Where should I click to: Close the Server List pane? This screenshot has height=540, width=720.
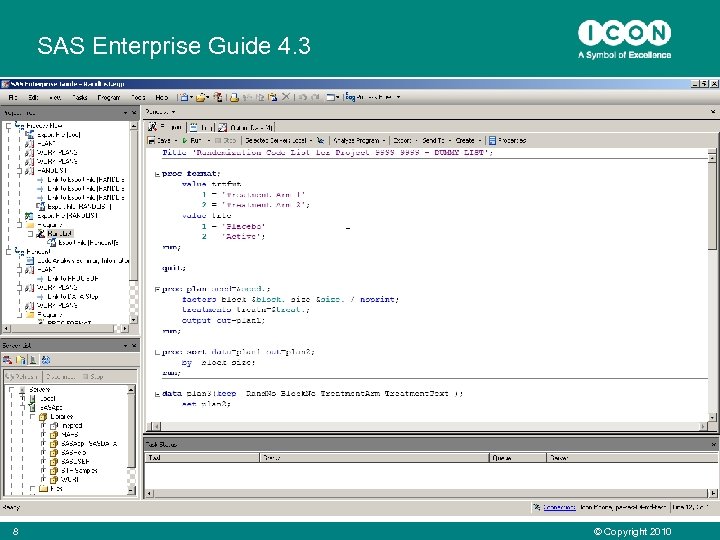[x=134, y=345]
